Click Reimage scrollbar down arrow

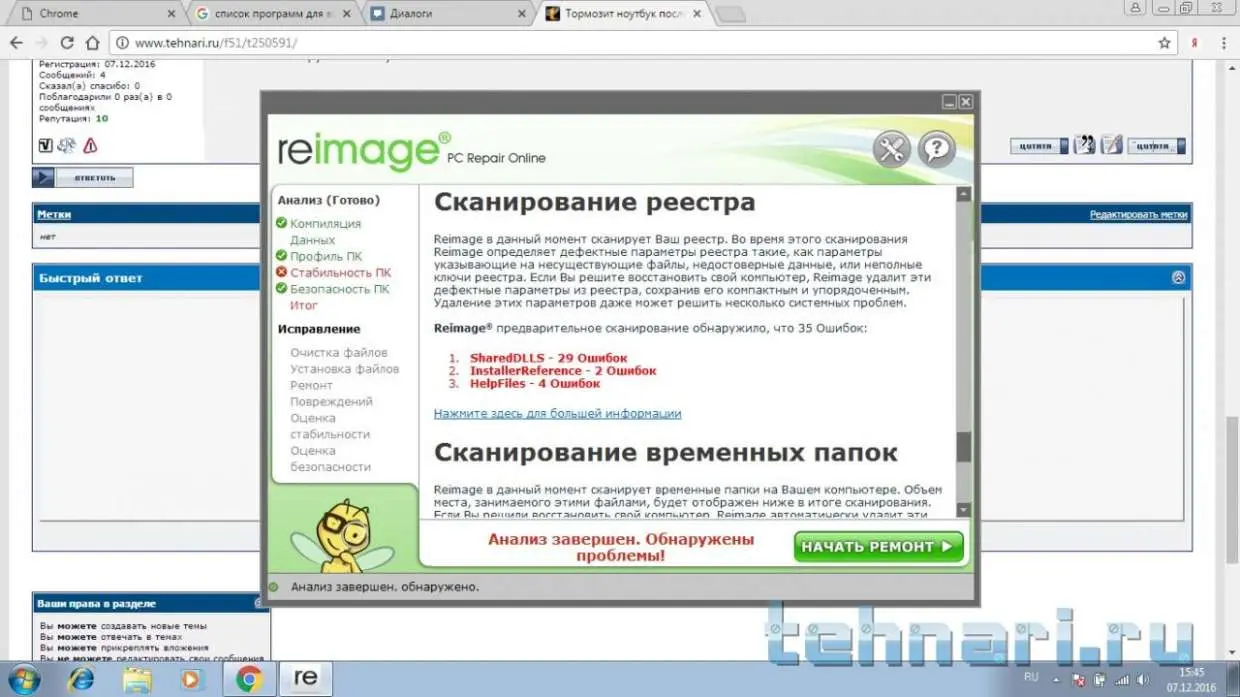coord(963,510)
